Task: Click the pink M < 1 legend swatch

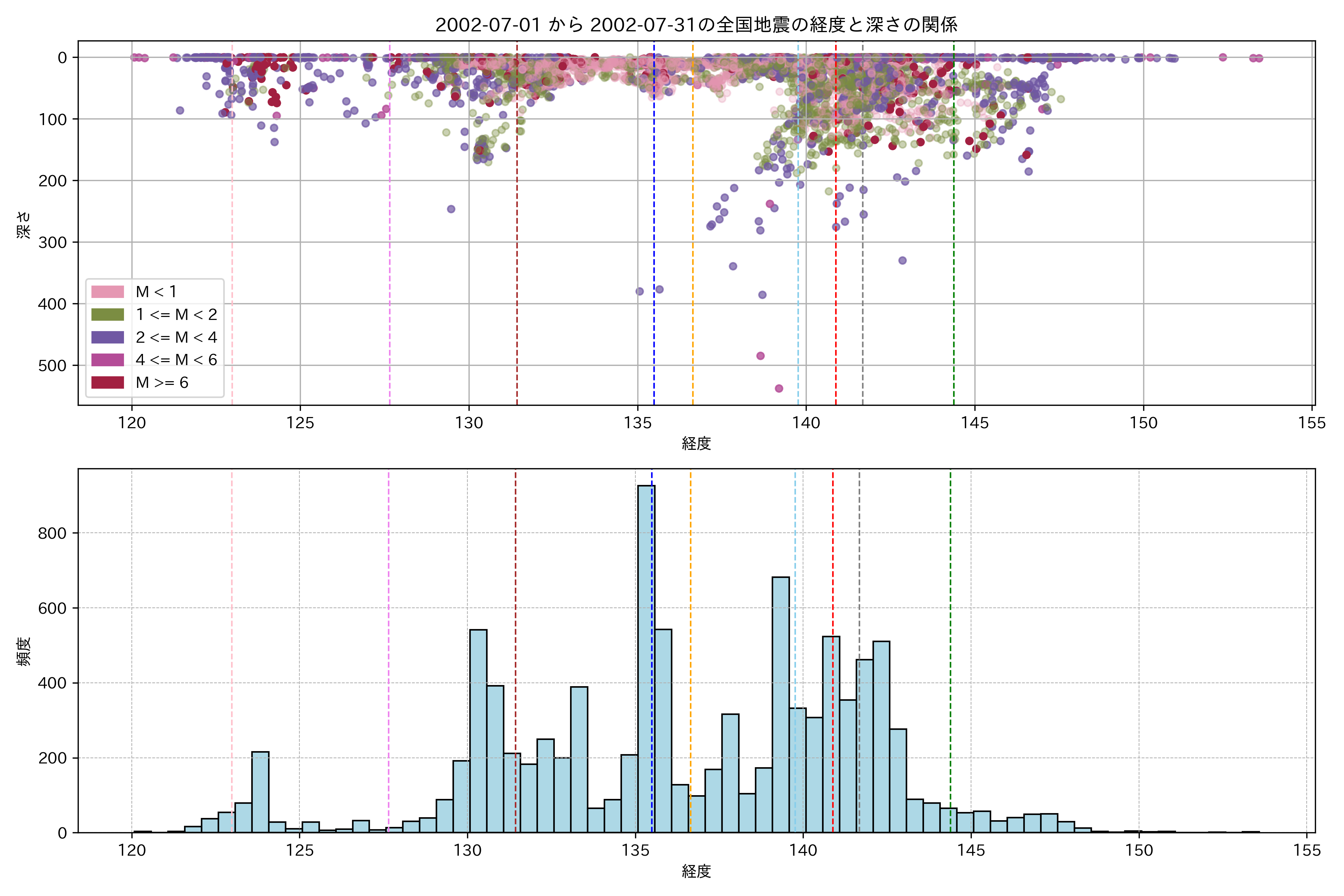Action: [108, 292]
